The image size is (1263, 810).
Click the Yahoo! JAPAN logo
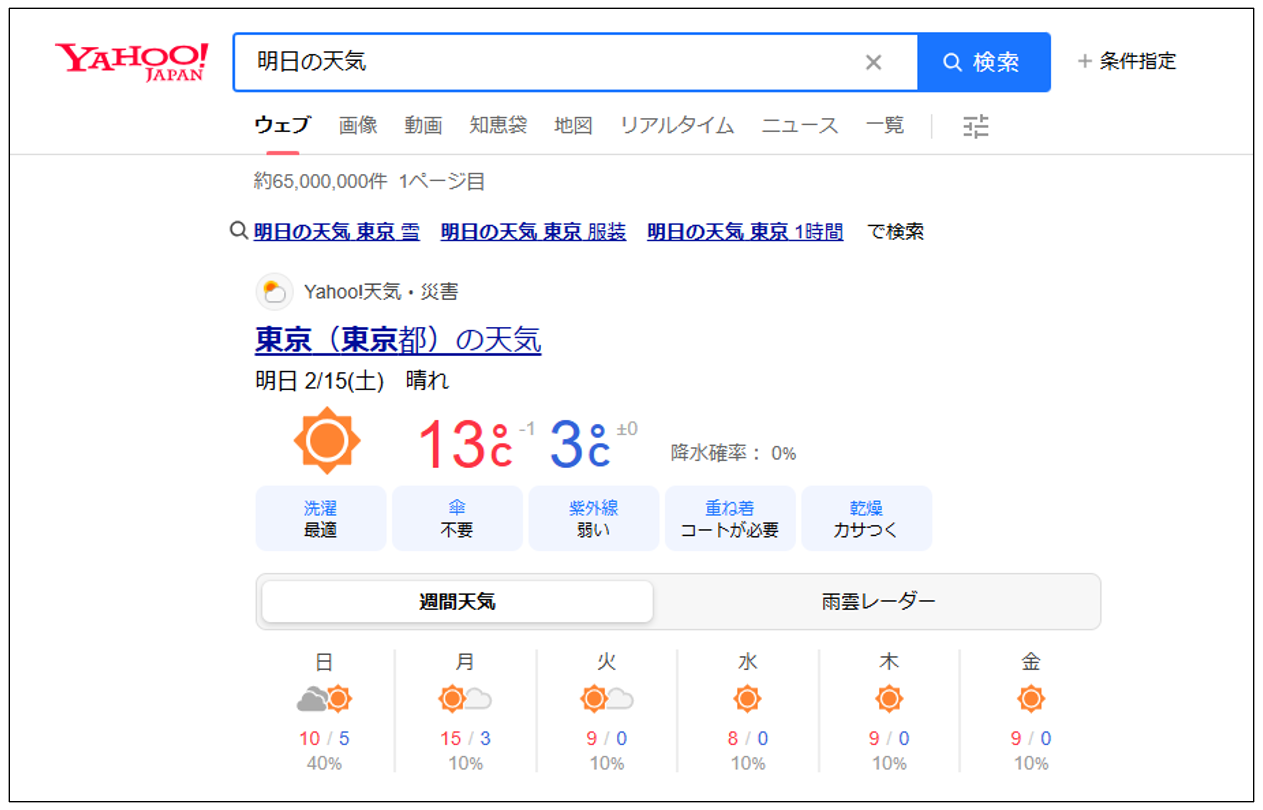[x=131, y=61]
